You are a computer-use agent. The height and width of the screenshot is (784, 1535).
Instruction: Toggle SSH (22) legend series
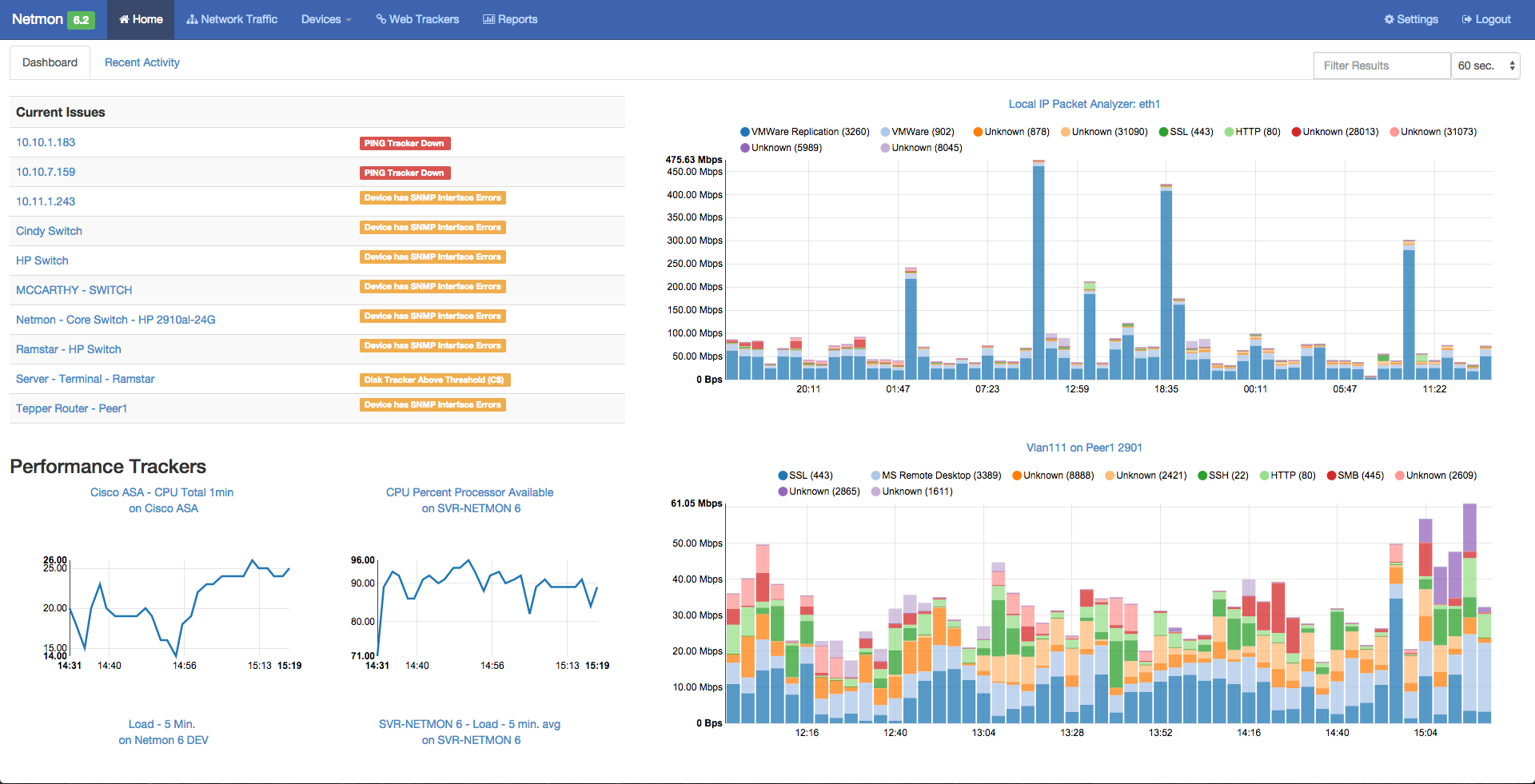click(1223, 476)
